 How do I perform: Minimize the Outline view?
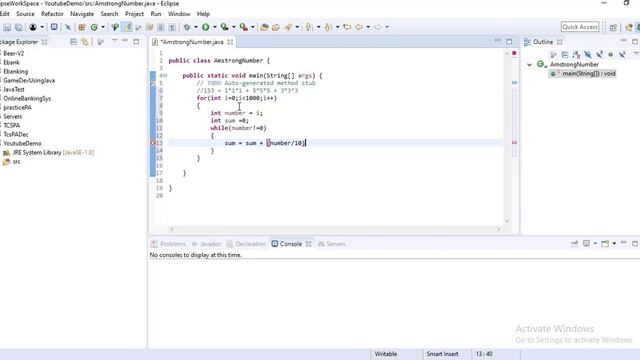[x=623, y=40]
